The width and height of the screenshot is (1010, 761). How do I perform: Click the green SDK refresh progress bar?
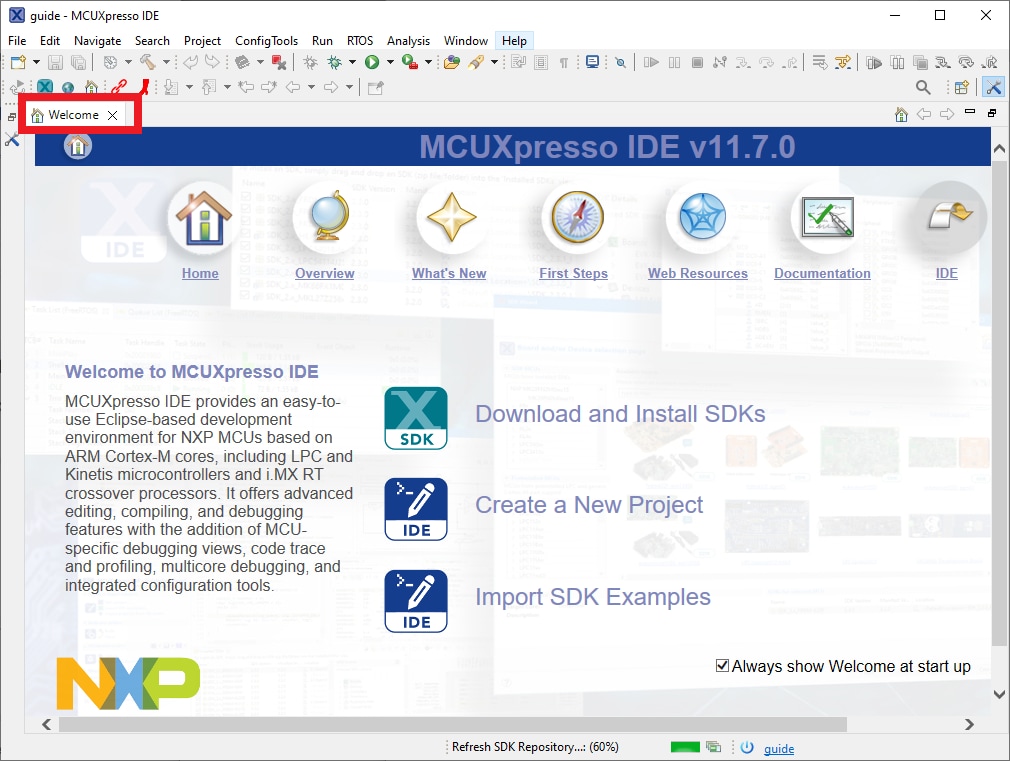[685, 747]
